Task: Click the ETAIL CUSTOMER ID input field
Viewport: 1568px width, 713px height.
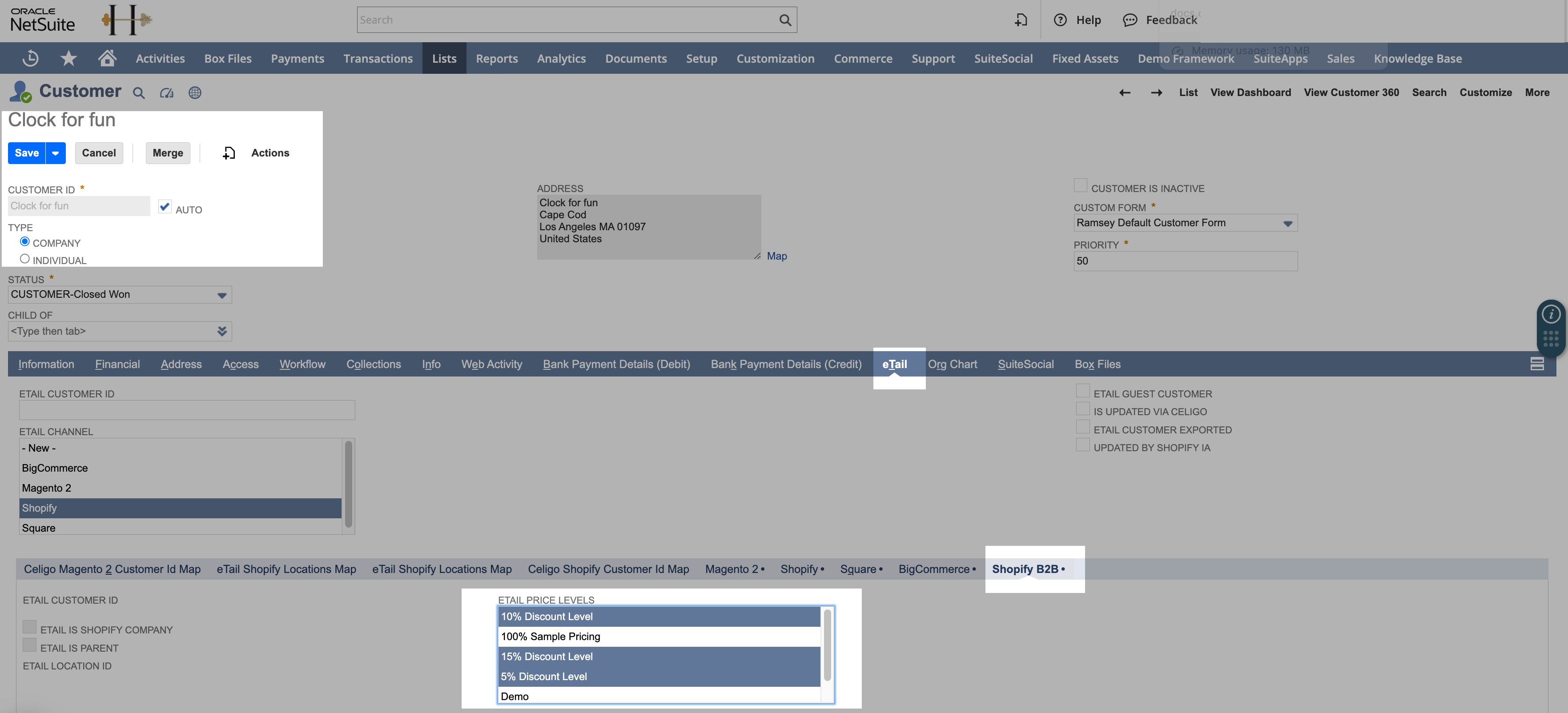Action: click(187, 410)
